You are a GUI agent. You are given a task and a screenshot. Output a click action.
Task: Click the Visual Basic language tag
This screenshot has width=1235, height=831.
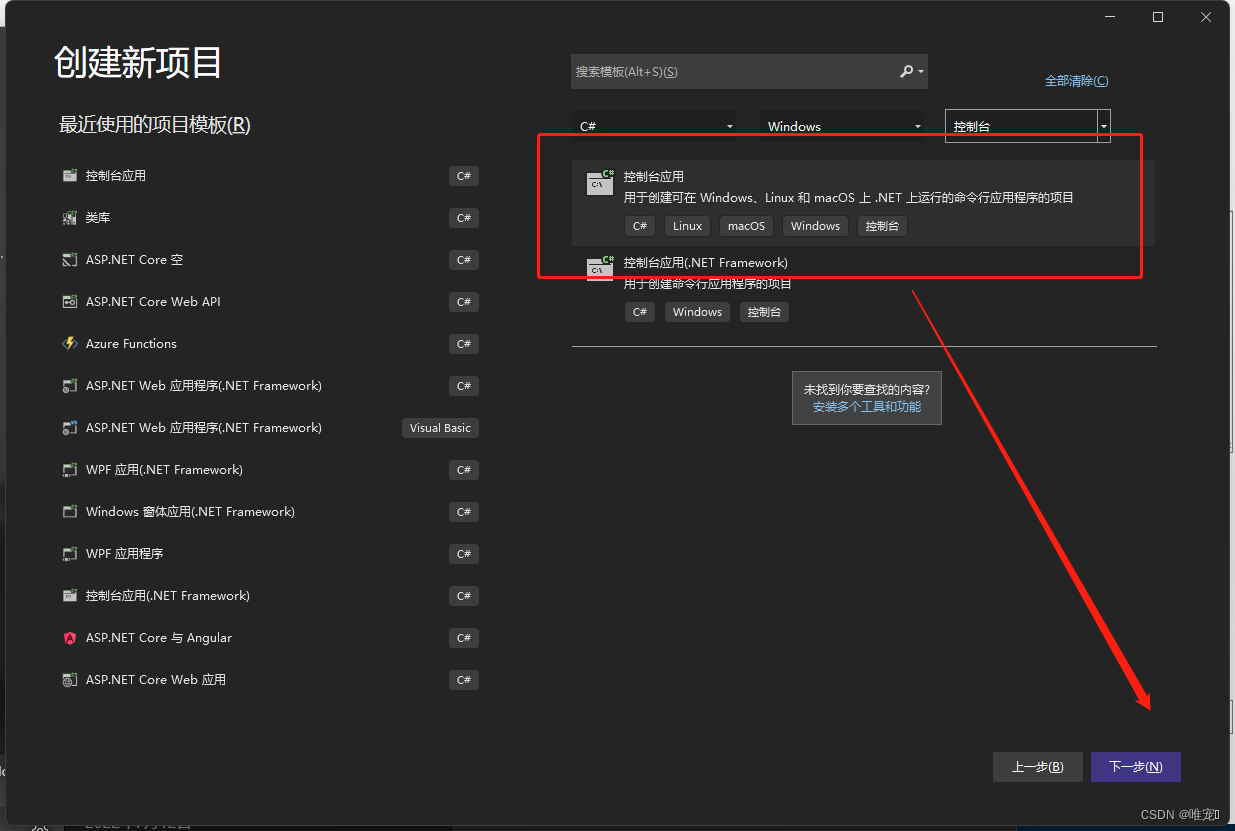(x=440, y=428)
